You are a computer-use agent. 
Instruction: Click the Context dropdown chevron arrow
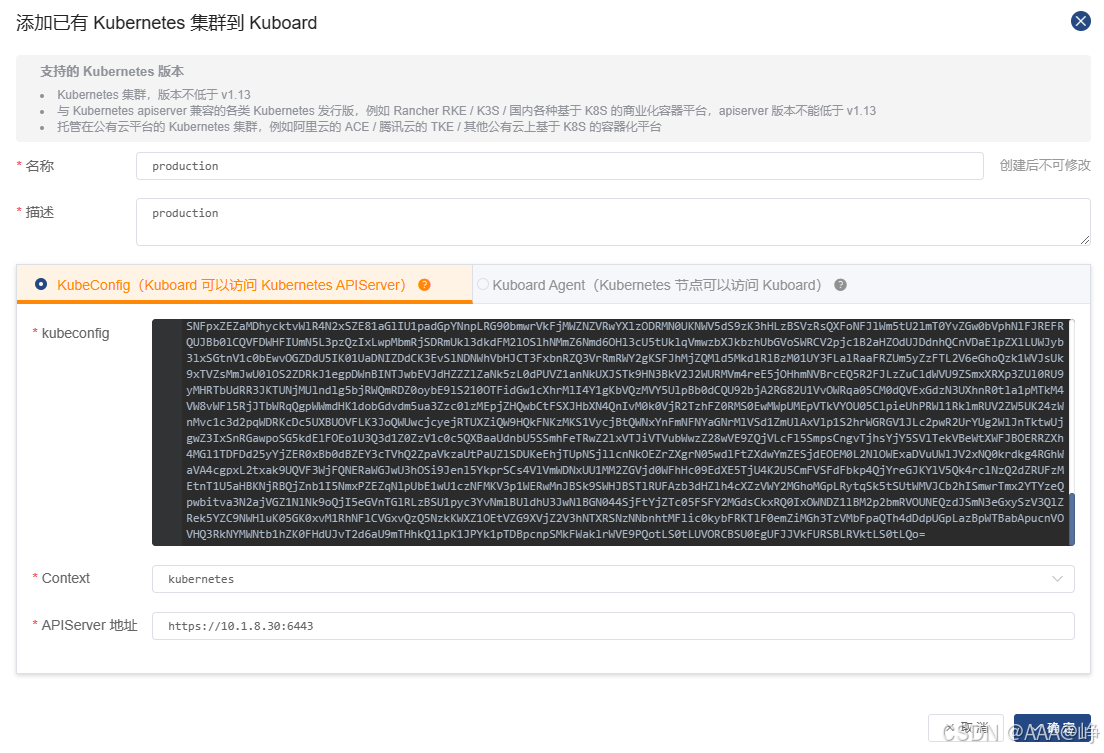[1057, 579]
